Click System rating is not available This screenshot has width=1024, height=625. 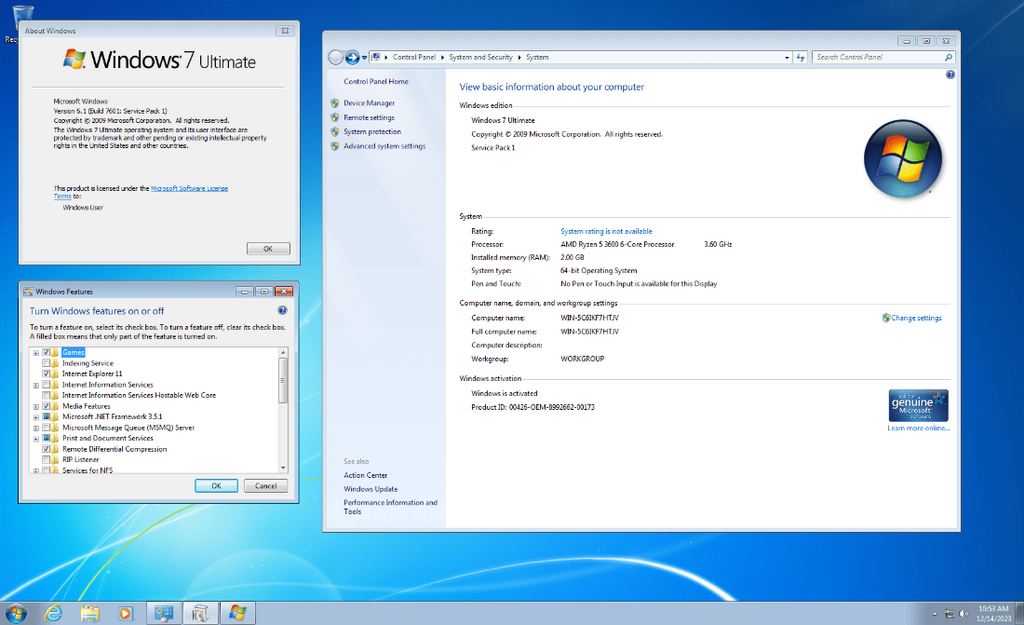point(606,231)
